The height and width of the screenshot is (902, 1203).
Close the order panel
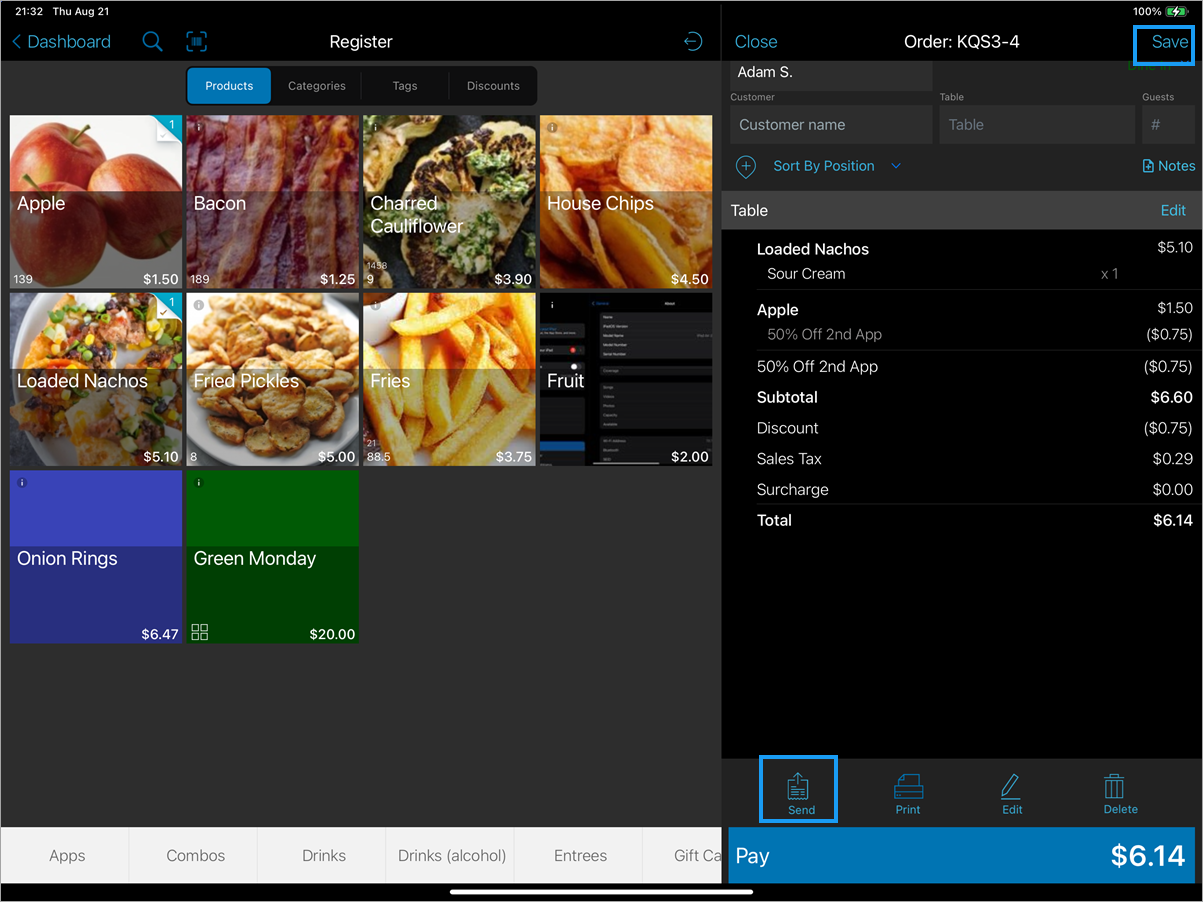756,41
